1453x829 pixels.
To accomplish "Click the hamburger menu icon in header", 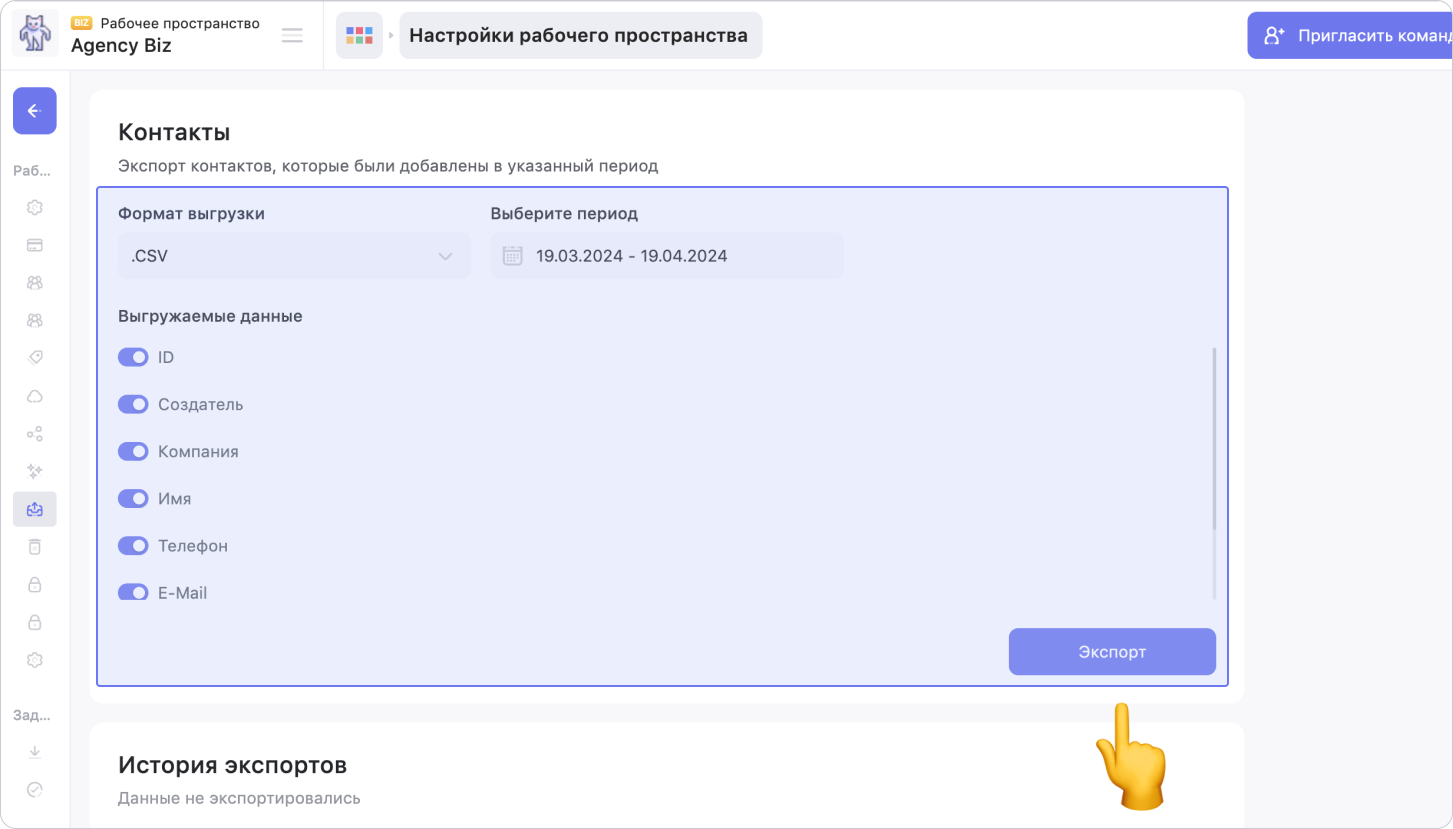I will [x=292, y=36].
